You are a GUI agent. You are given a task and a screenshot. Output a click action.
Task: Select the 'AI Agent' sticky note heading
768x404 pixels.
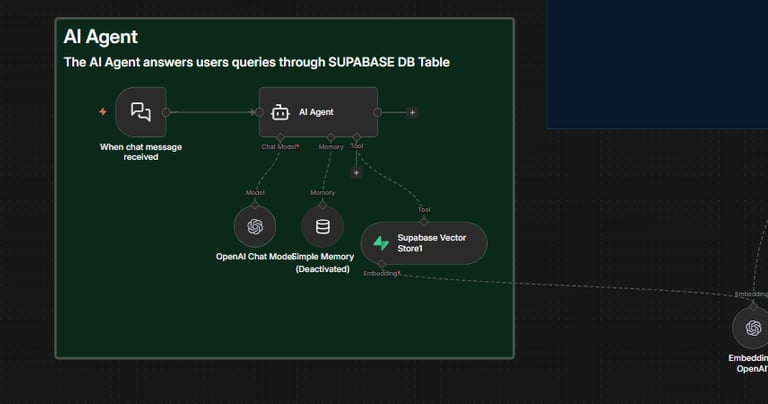pyautogui.click(x=101, y=37)
